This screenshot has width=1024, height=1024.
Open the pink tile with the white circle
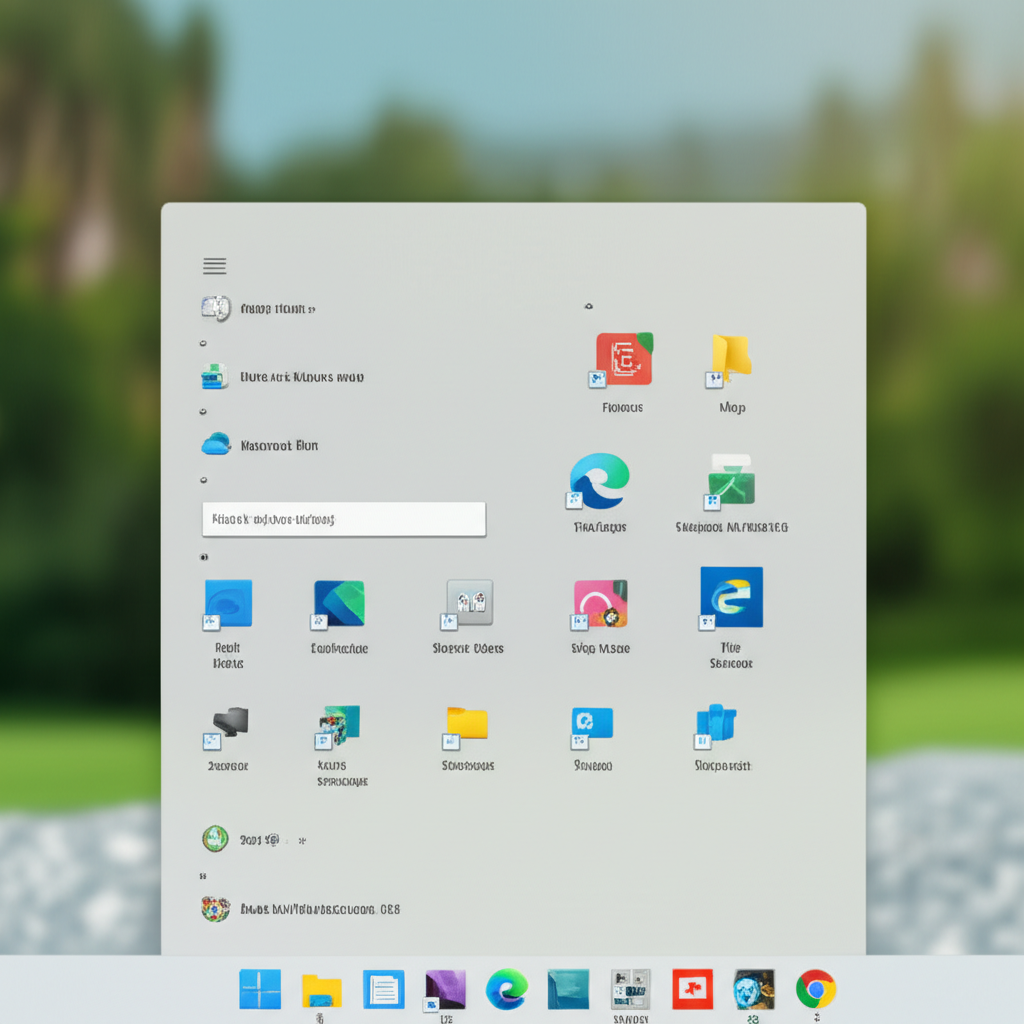click(x=600, y=603)
